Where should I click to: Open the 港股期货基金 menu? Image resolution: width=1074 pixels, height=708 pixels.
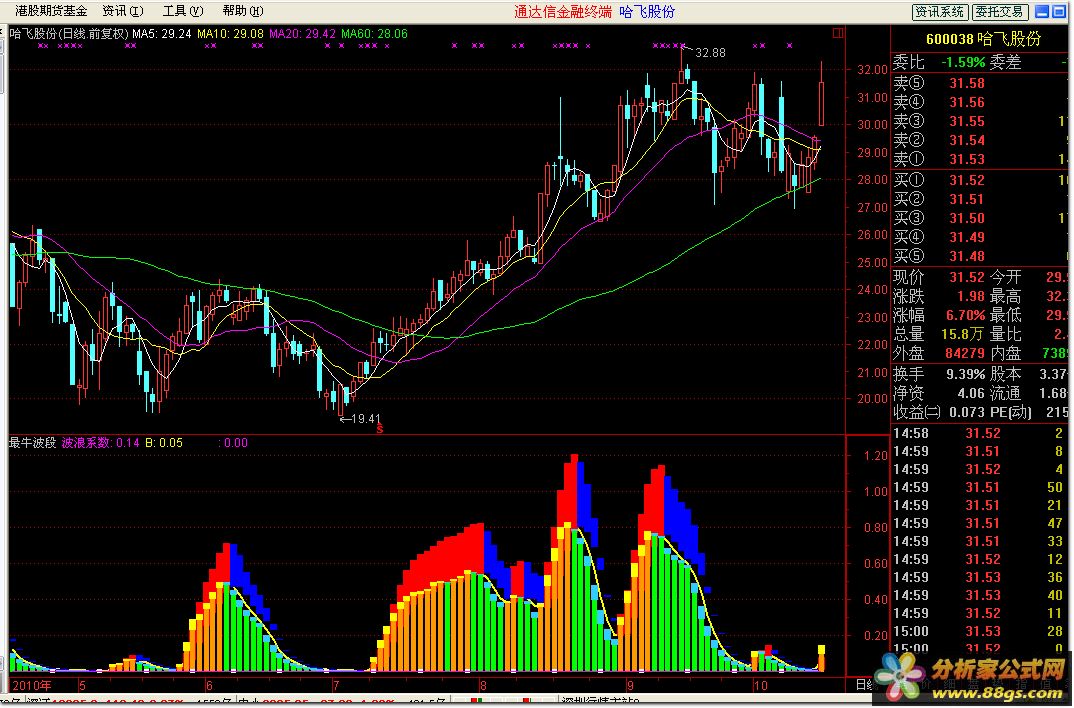click(x=51, y=12)
